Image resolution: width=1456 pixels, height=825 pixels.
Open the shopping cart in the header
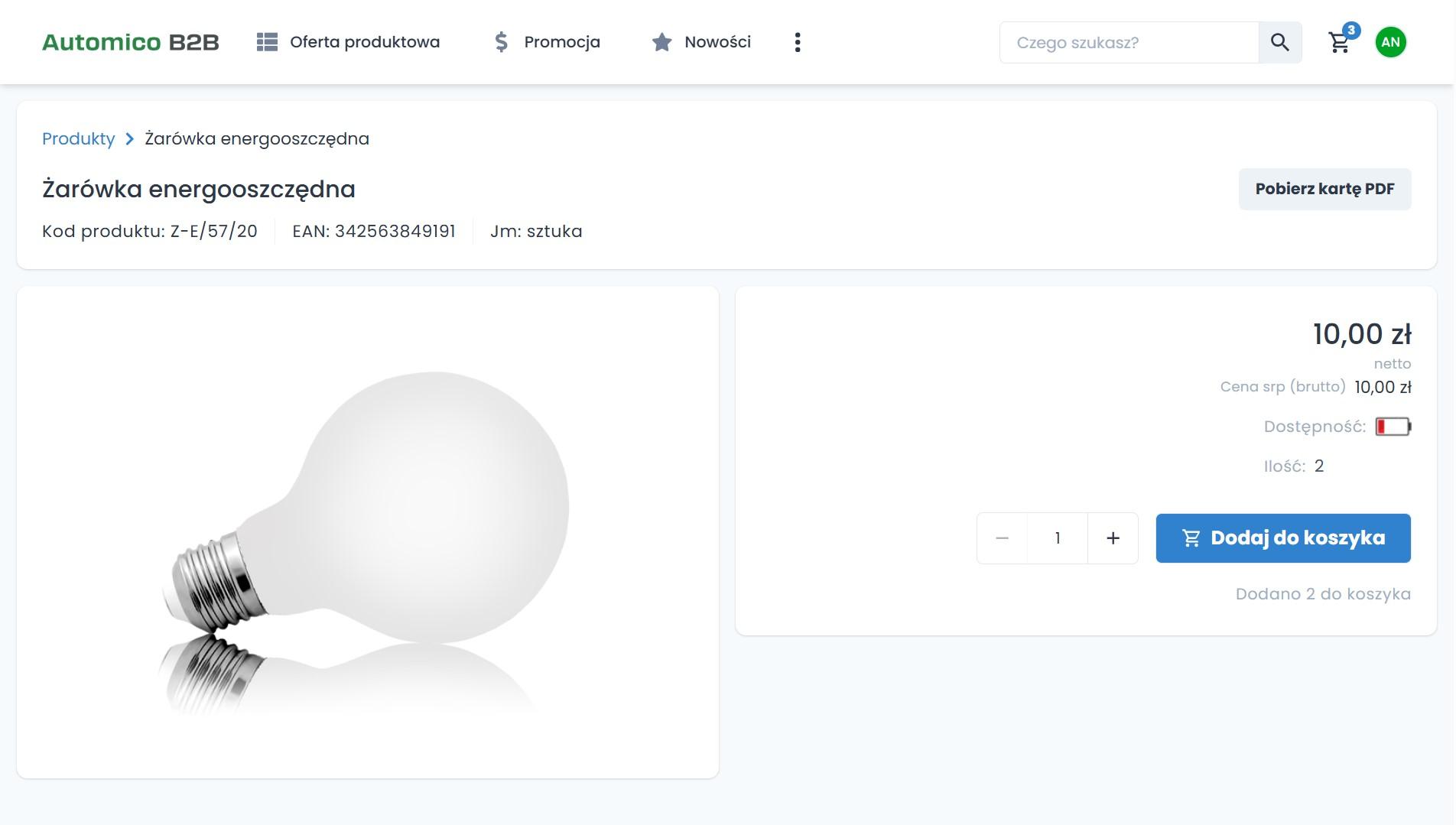(x=1339, y=42)
